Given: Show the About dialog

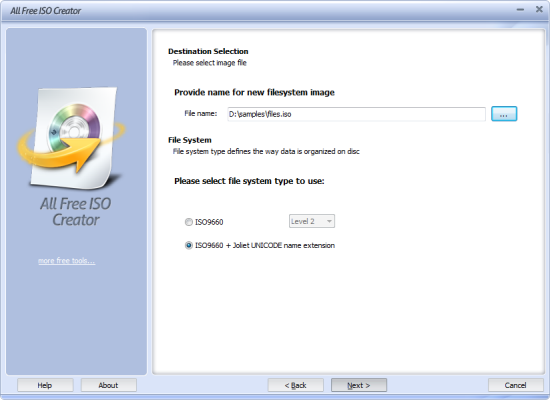Looking at the screenshot, I should point(108,385).
